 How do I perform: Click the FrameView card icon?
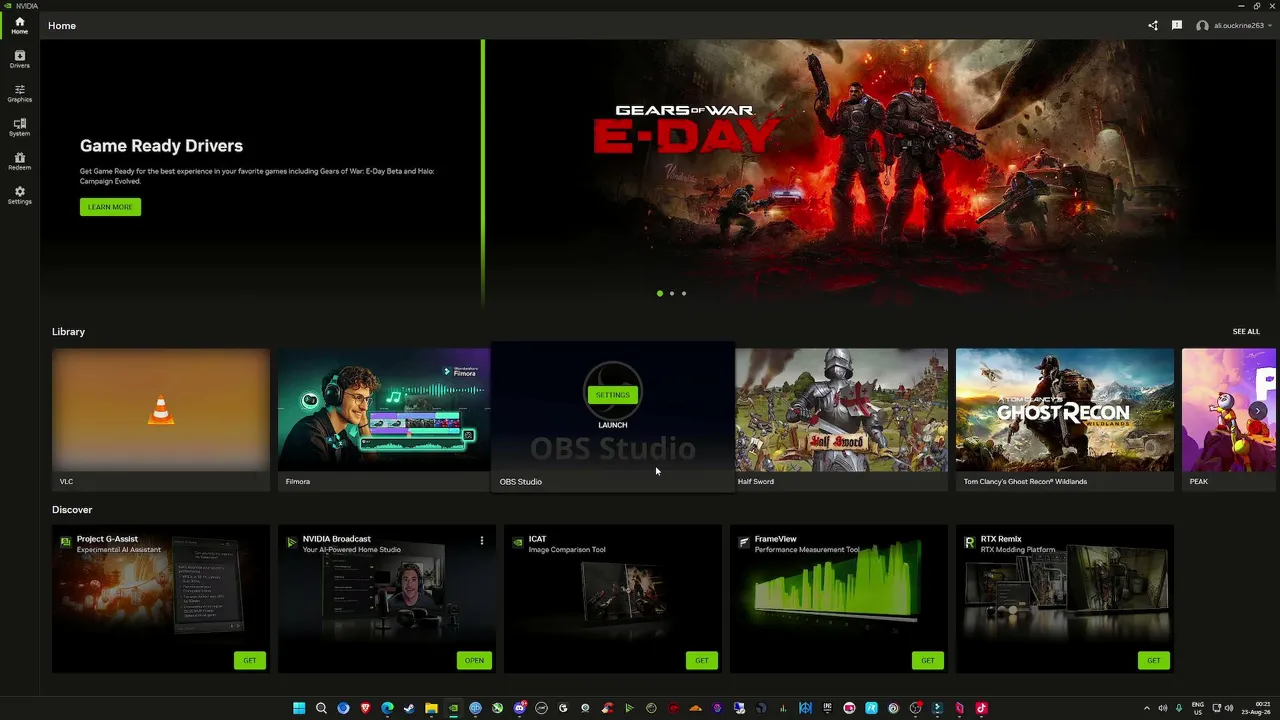coord(744,542)
